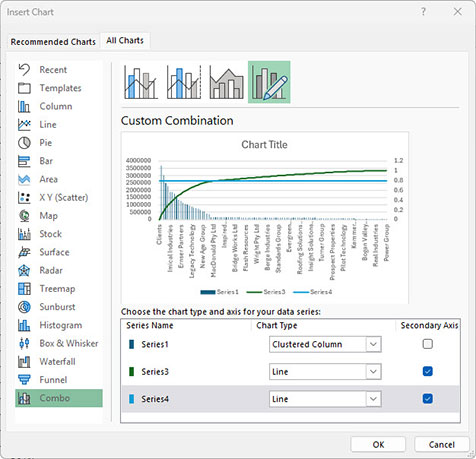This screenshot has height=459, width=476.
Task: Choose Clustered Column - Line combo subtype
Action: (141, 82)
